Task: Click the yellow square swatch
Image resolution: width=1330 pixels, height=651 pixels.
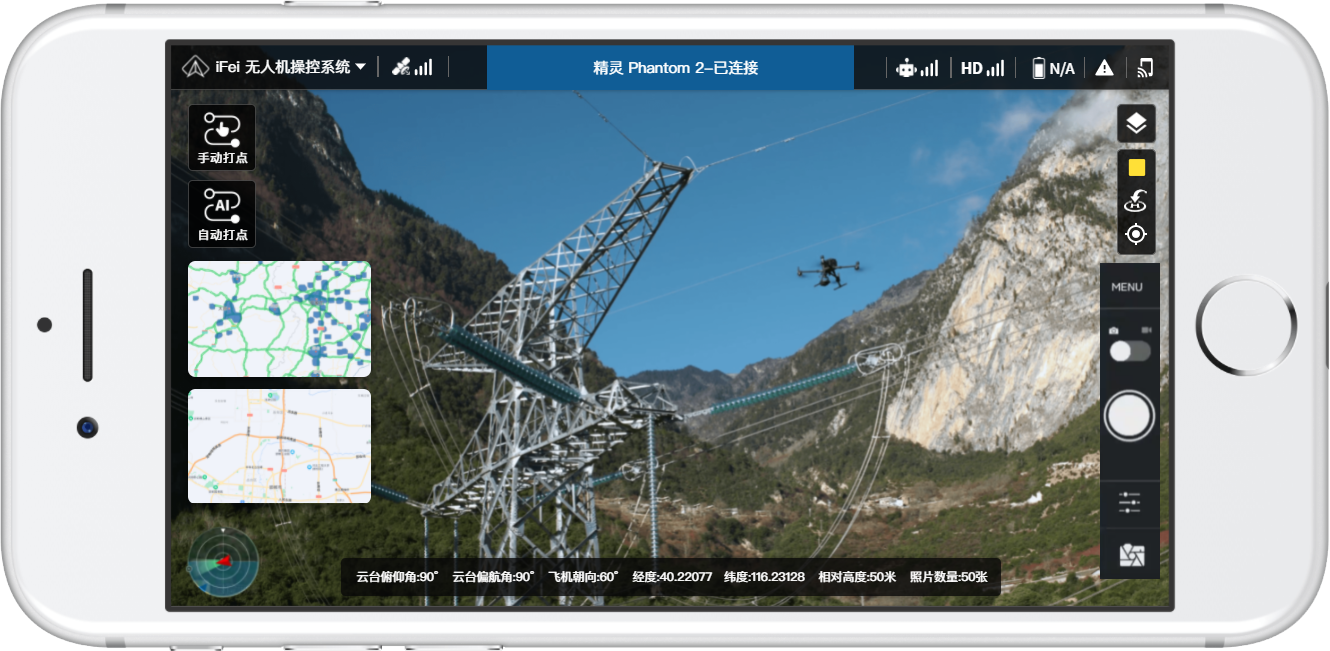Action: pyautogui.click(x=1136, y=168)
